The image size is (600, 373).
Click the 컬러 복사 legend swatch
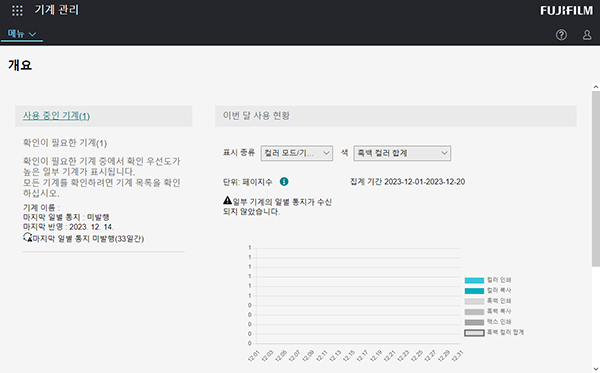[x=474, y=291]
